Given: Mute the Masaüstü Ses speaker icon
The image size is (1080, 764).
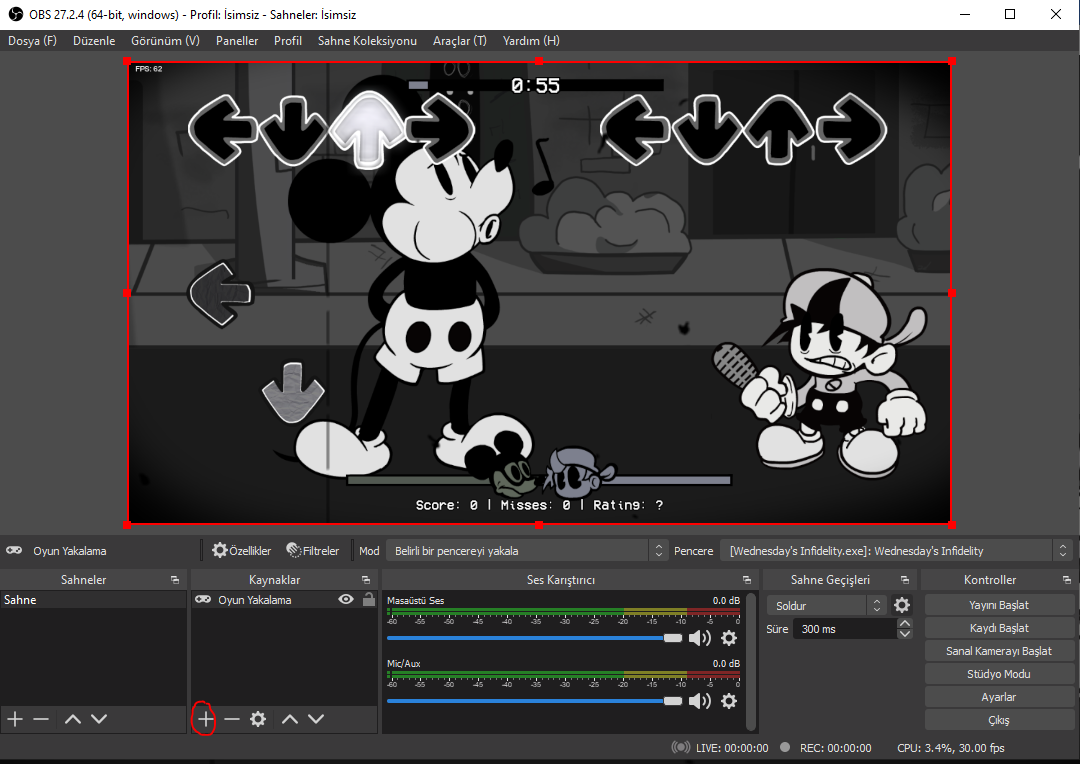Looking at the screenshot, I should [700, 638].
